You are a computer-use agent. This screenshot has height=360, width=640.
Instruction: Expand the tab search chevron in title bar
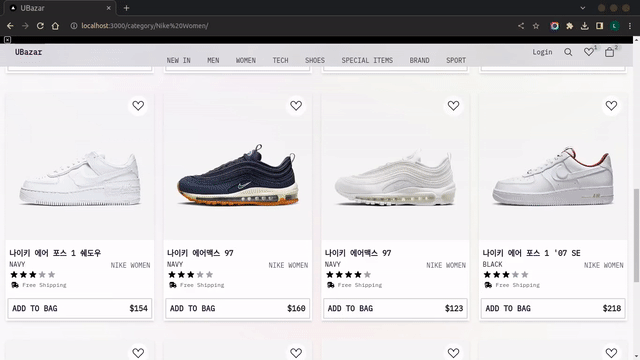583,8
